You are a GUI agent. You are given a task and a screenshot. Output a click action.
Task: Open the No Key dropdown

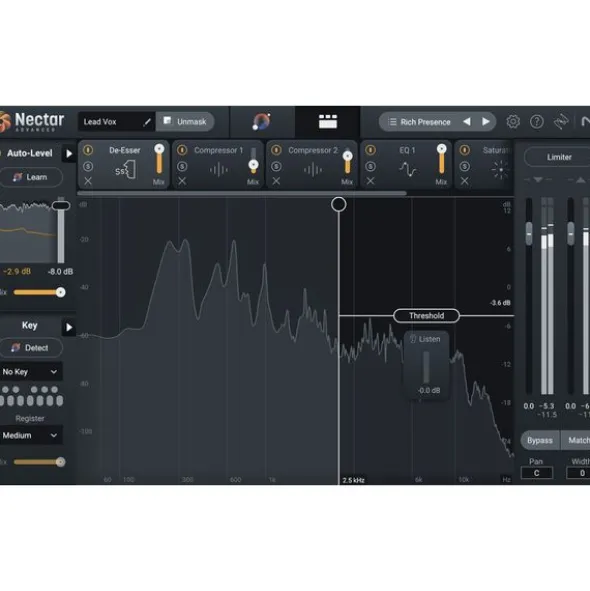click(x=30, y=372)
